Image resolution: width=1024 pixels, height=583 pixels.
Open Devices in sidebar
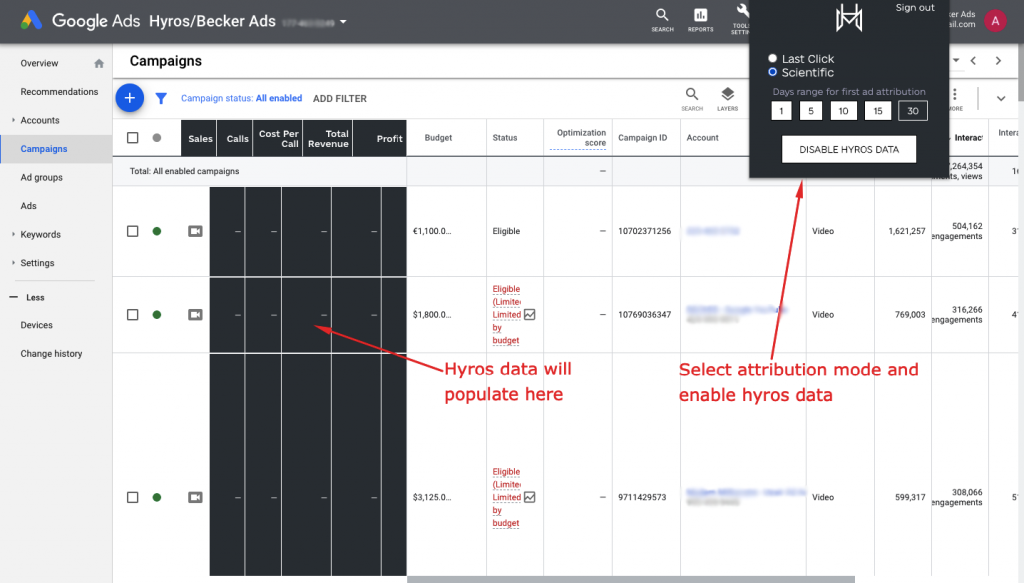point(36,325)
